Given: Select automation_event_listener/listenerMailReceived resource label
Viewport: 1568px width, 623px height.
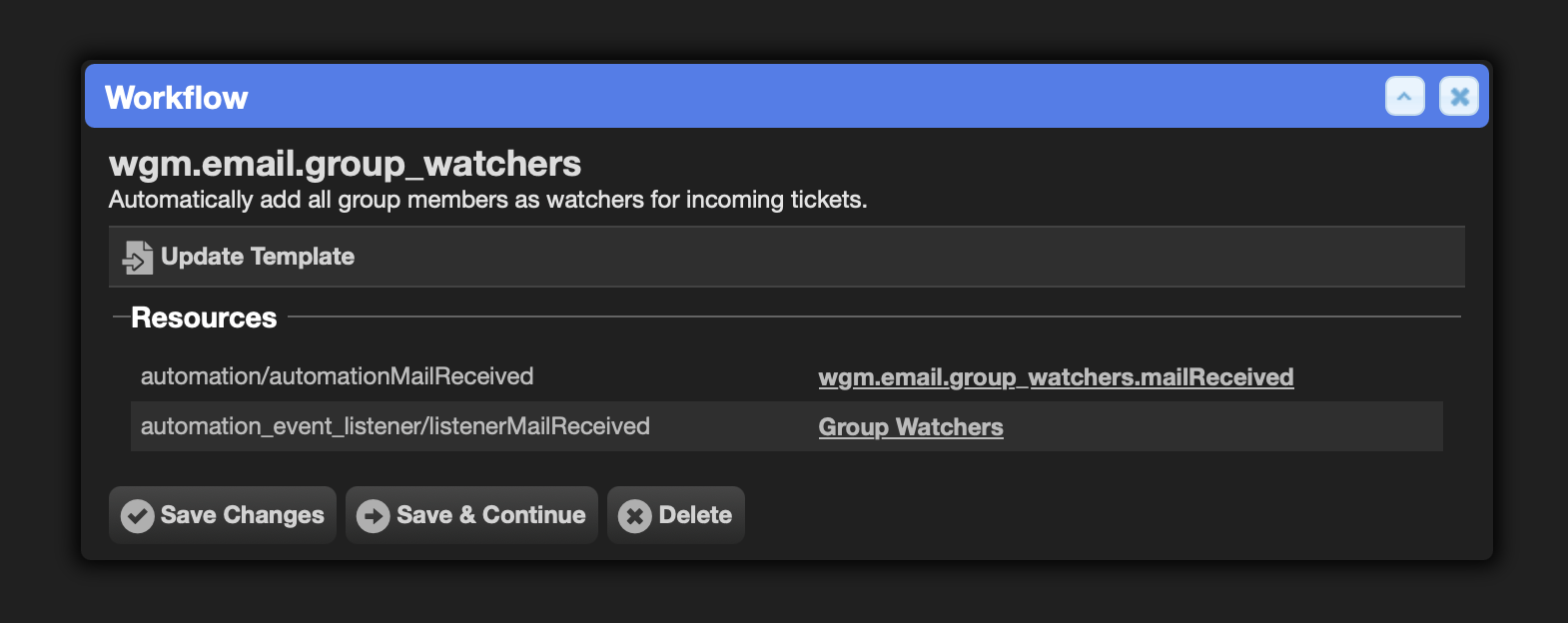Looking at the screenshot, I should pos(395,426).
